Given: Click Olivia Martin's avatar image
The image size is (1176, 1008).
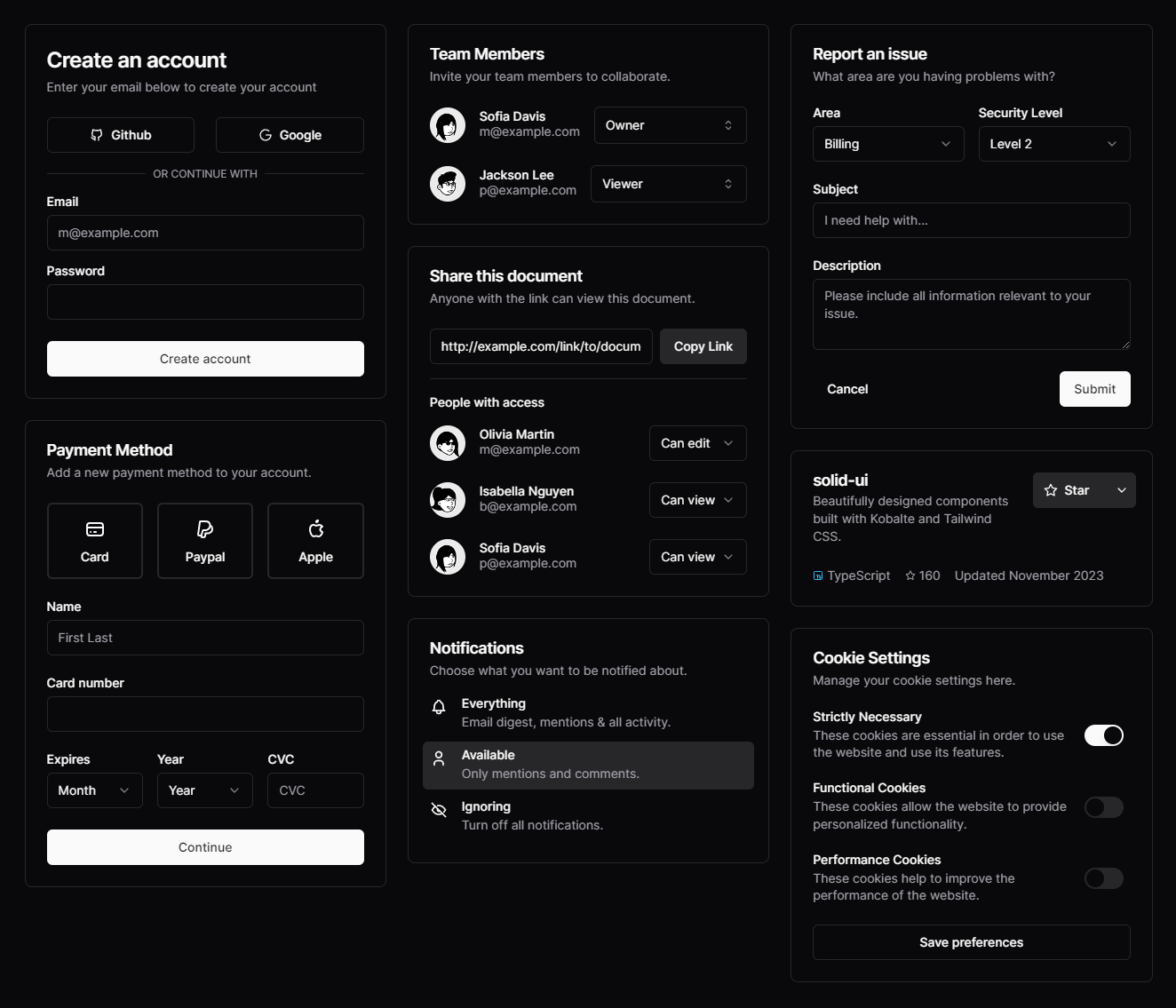Looking at the screenshot, I should click(x=448, y=443).
